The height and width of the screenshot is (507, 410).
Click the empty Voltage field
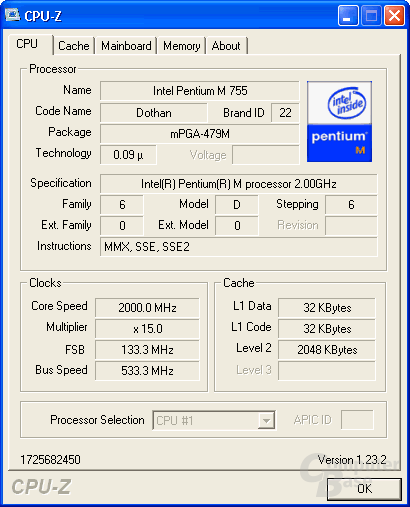(266, 155)
